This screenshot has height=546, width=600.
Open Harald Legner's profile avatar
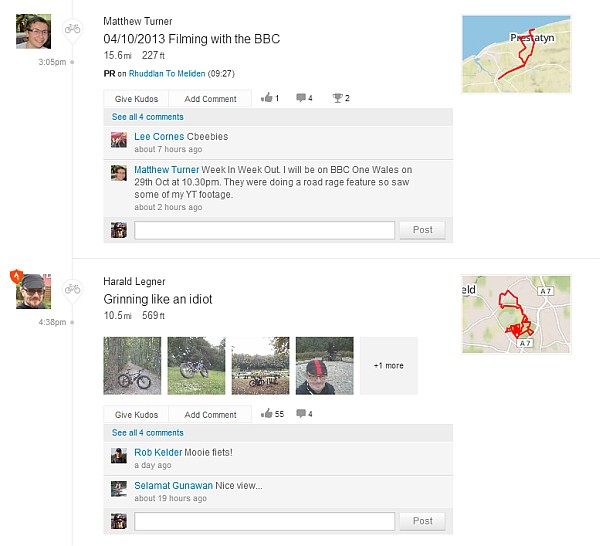tap(33, 290)
